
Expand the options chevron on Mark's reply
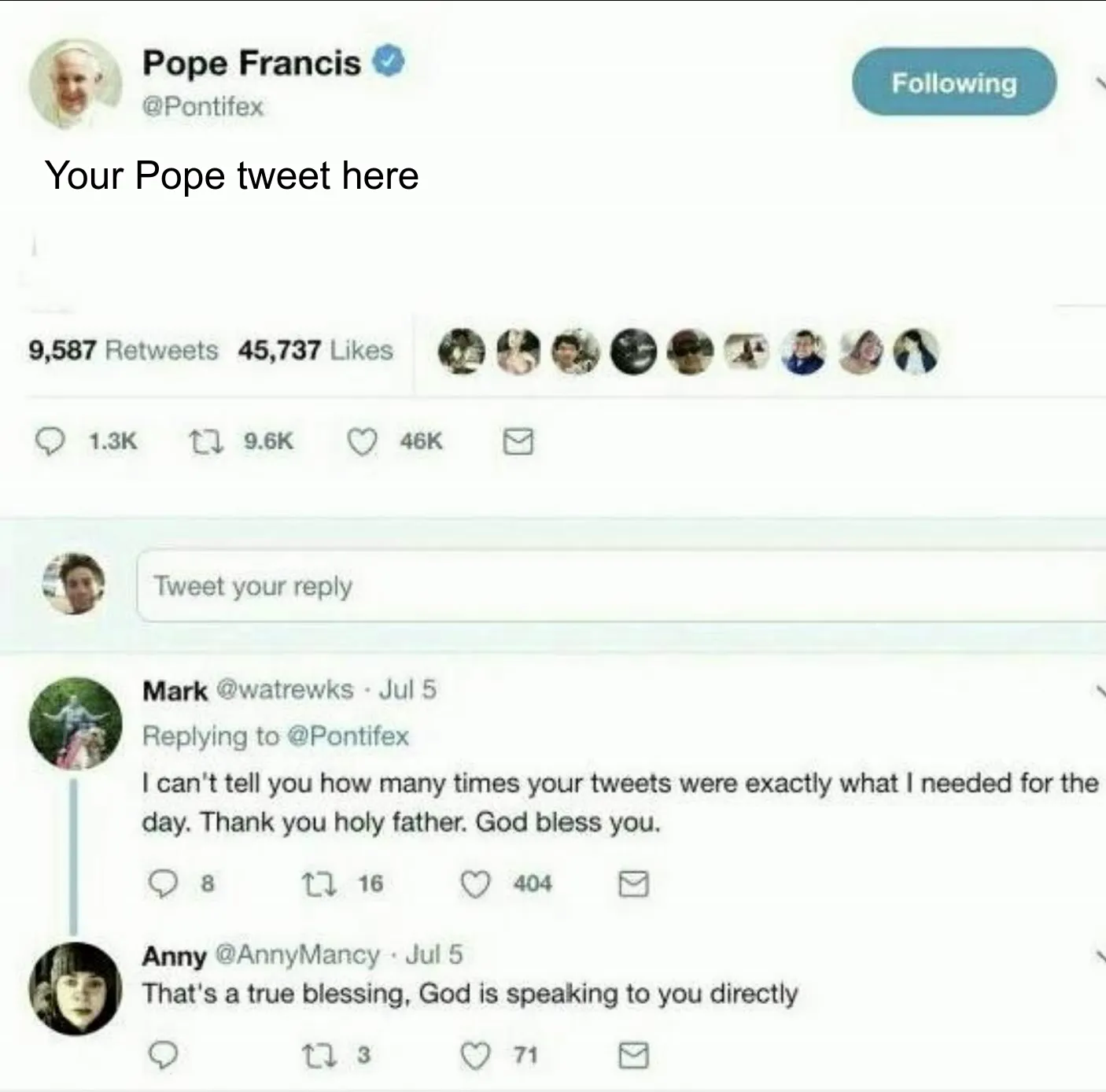point(1100,691)
